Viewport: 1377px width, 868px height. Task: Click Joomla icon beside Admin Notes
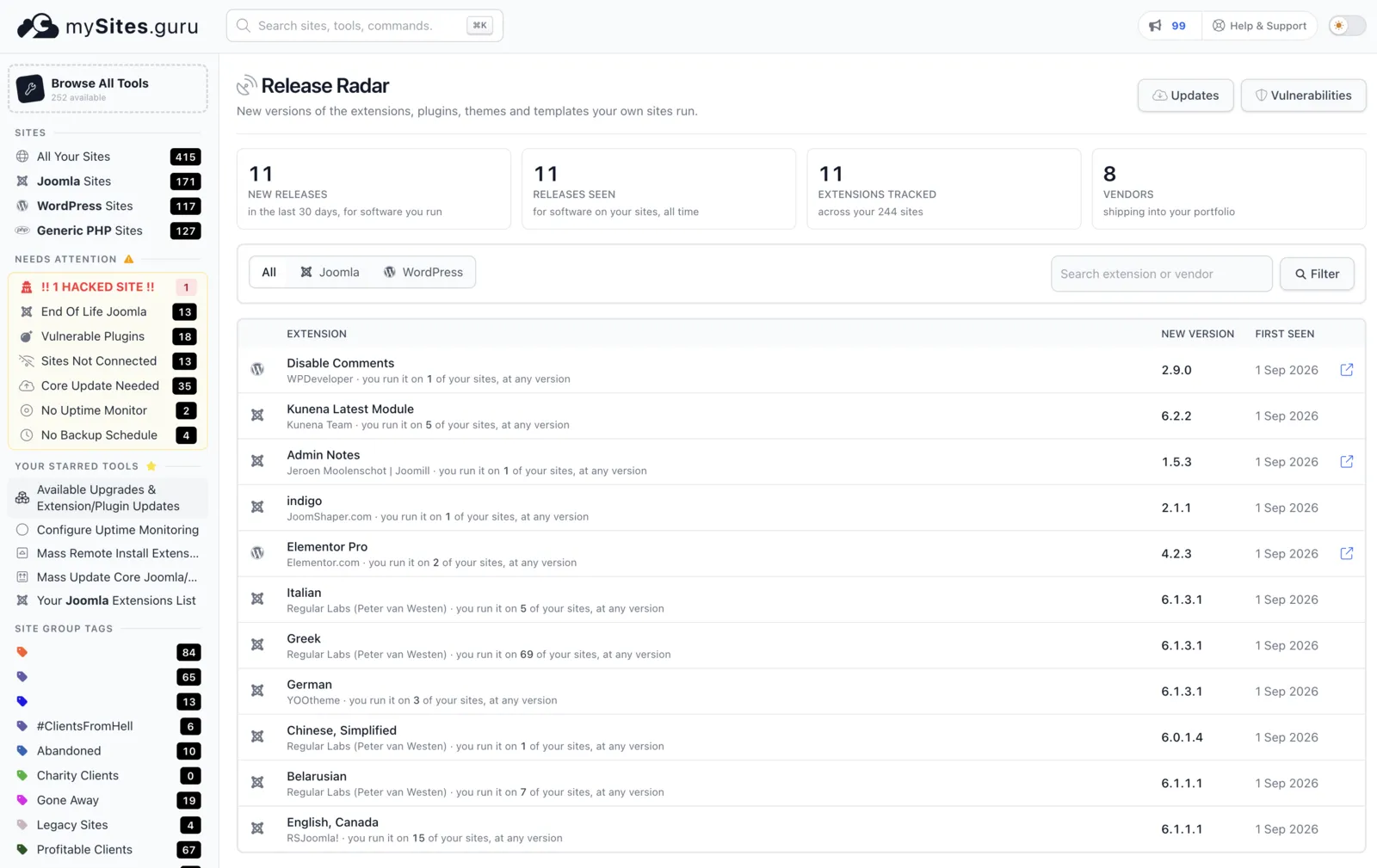point(257,461)
